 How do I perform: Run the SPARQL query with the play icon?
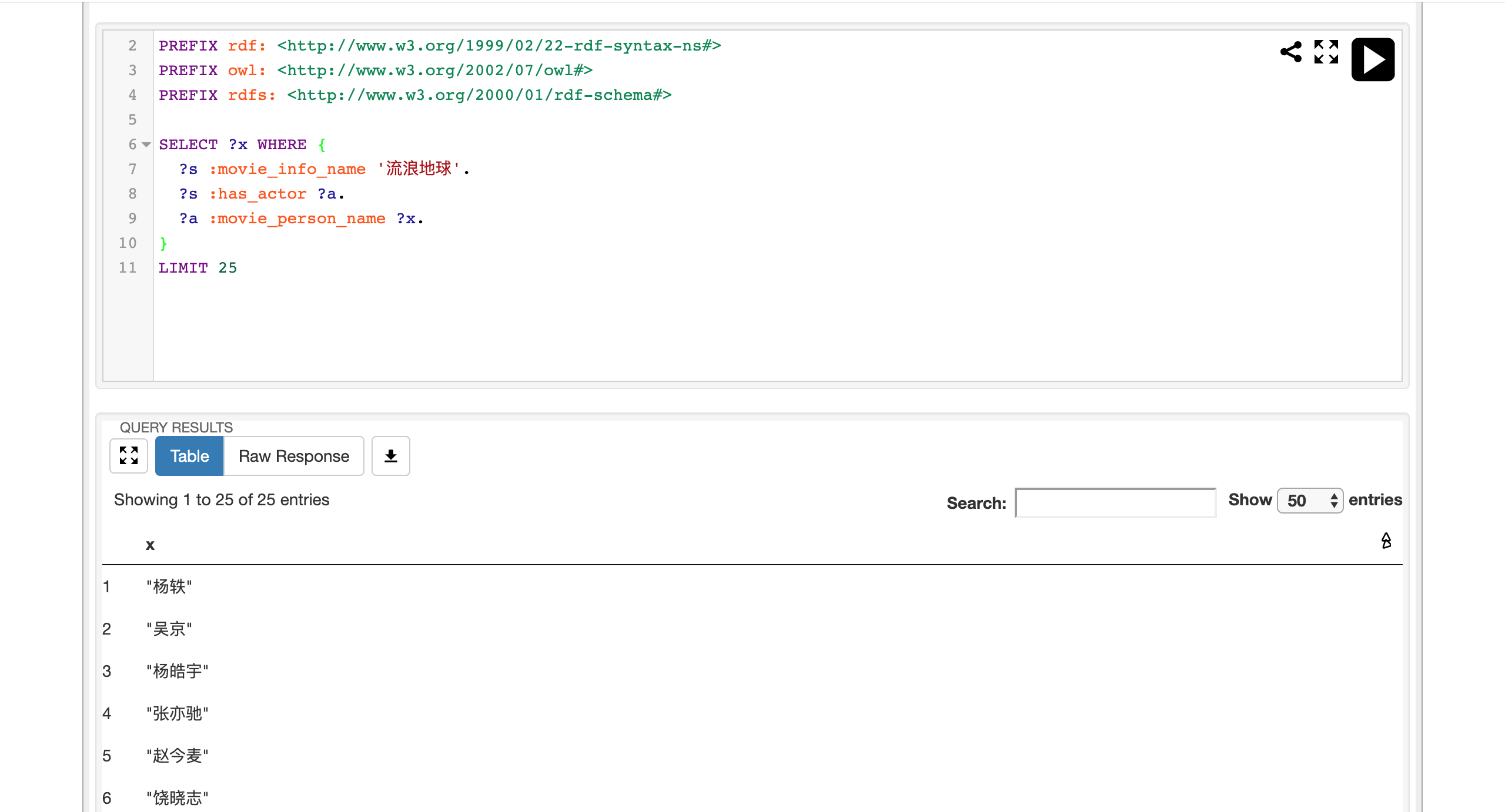click(1373, 59)
